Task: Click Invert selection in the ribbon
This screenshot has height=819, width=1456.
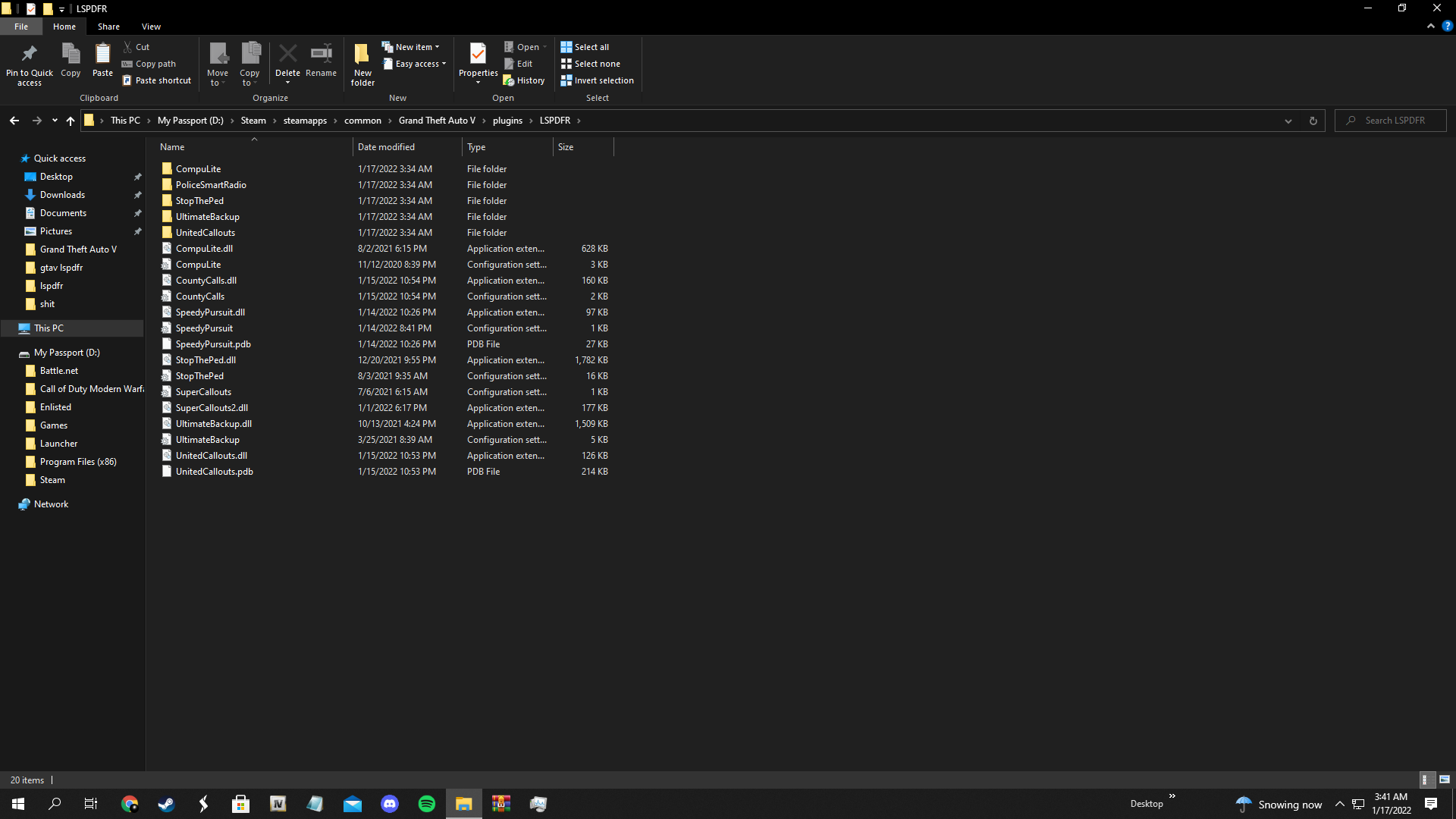Action: pos(598,80)
